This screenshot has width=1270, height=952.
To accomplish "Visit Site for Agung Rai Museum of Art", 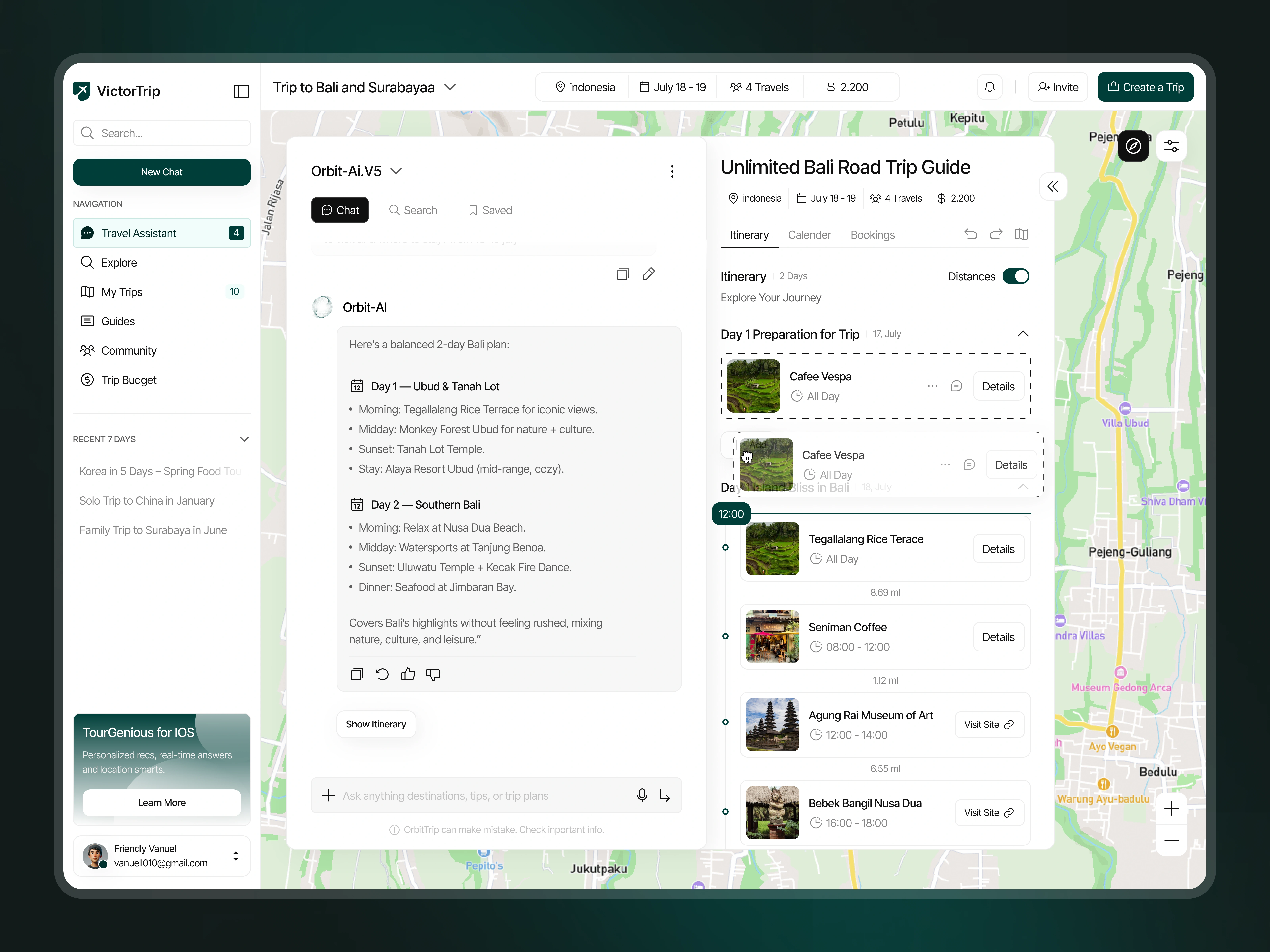I will 989,725.
